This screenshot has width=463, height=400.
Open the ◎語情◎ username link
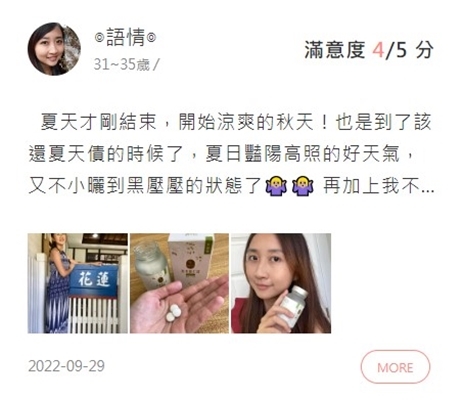point(125,37)
